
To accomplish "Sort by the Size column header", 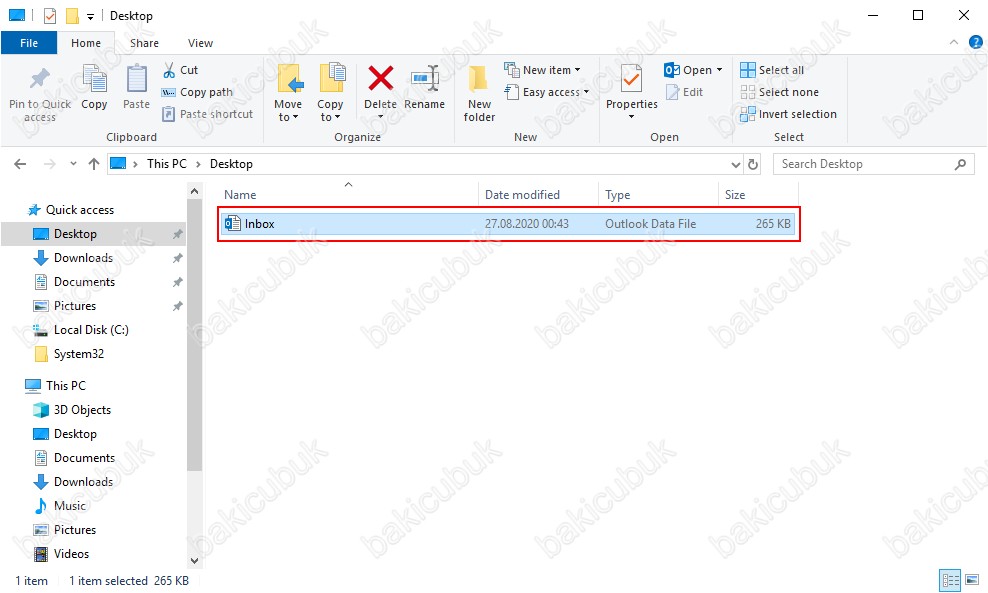I will point(758,195).
